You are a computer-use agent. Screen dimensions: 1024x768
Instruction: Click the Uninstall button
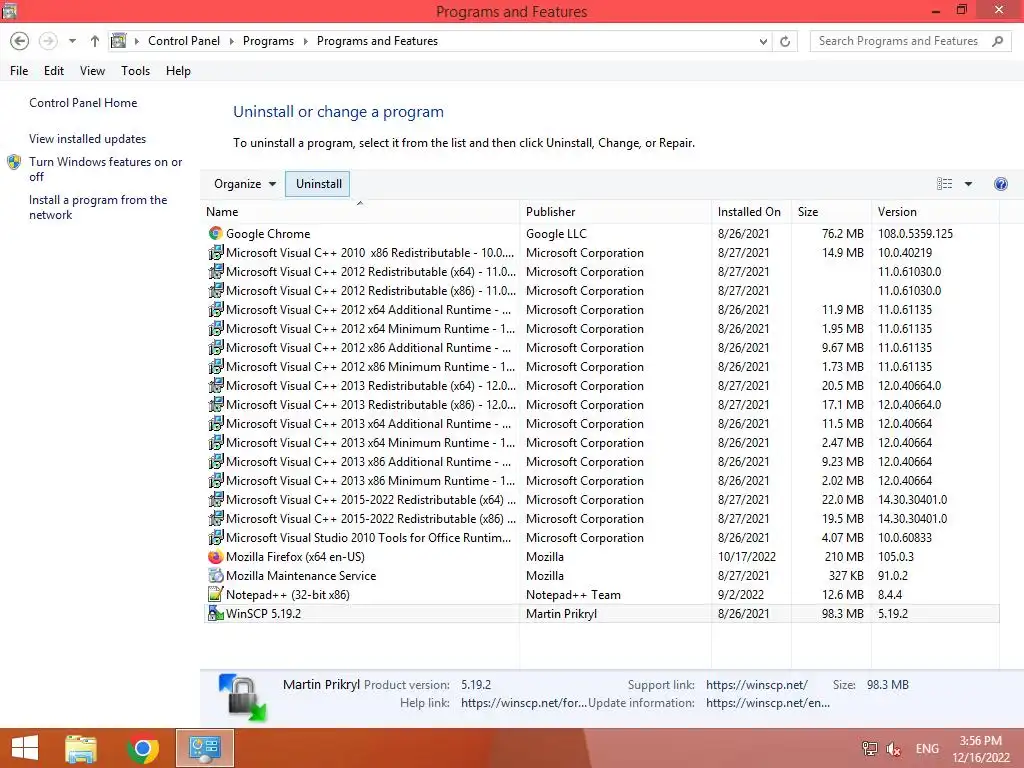pyautogui.click(x=318, y=184)
